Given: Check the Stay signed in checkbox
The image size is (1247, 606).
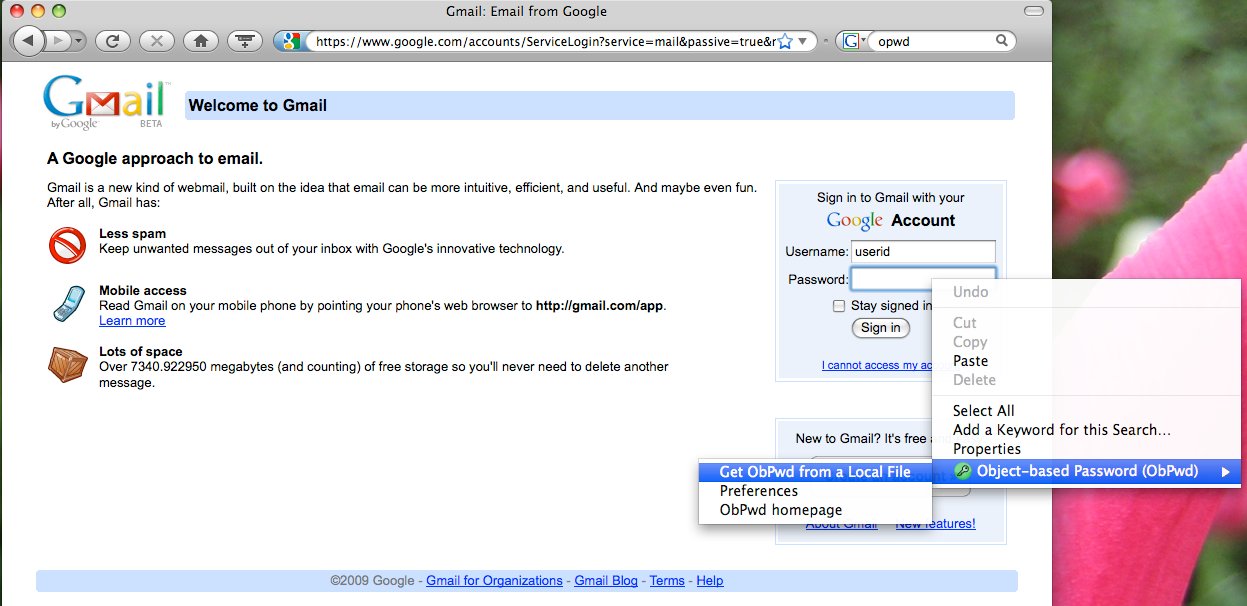Looking at the screenshot, I should pos(839,306).
